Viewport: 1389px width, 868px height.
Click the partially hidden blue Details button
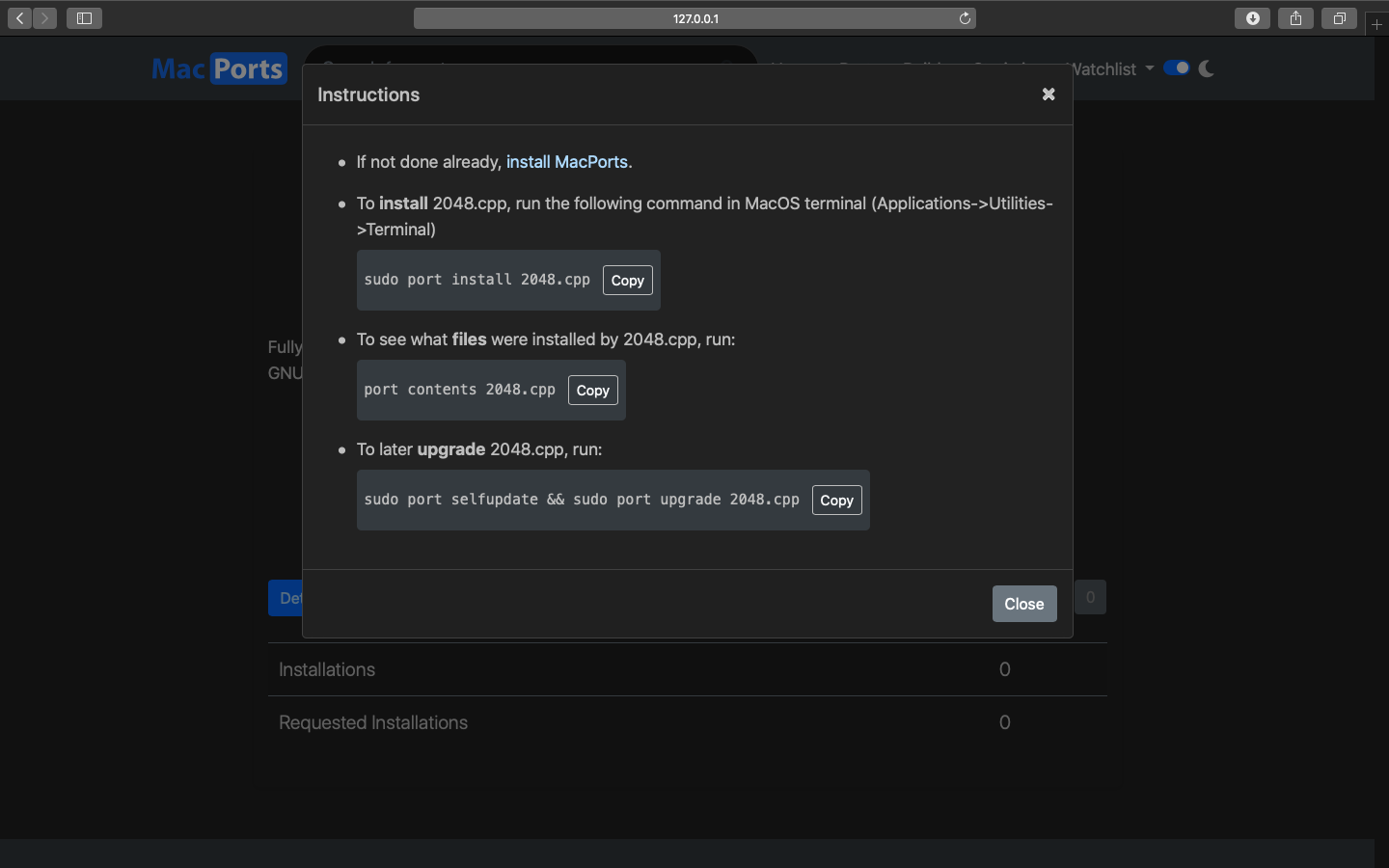tap(286, 598)
